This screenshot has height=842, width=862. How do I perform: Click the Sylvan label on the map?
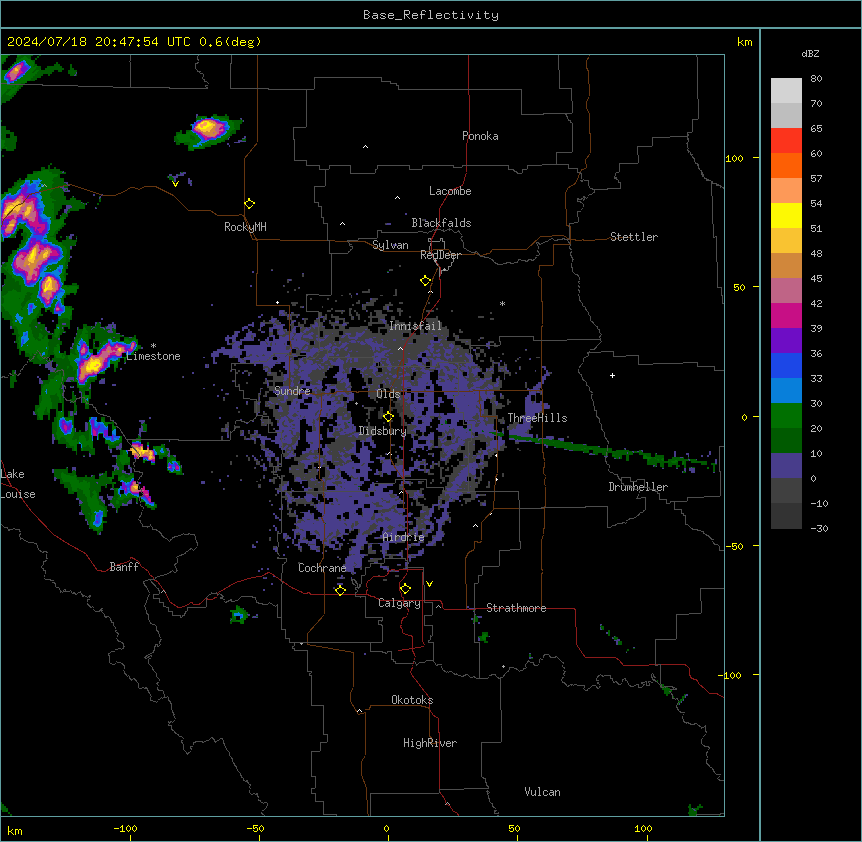[390, 245]
